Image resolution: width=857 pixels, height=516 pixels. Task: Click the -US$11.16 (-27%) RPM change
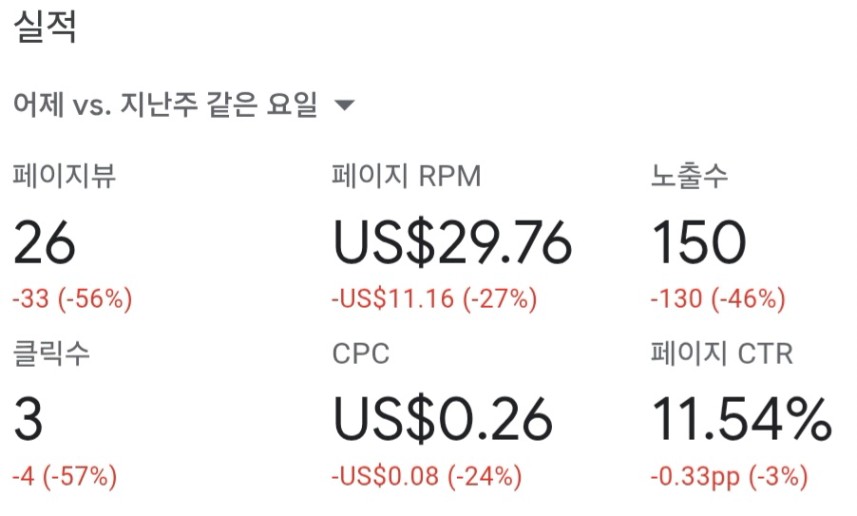coord(435,299)
